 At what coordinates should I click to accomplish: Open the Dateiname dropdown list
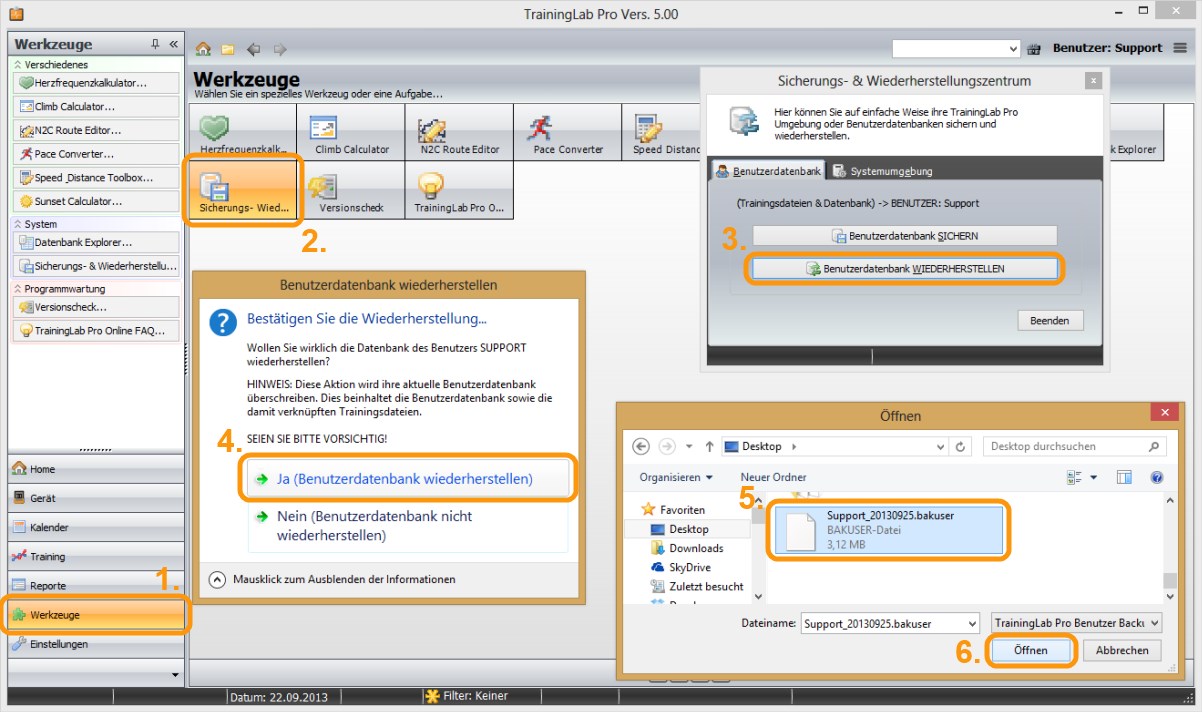click(970, 623)
